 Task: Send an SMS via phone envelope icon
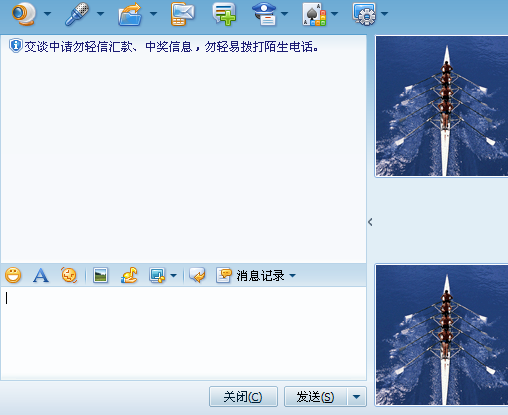tap(182, 14)
